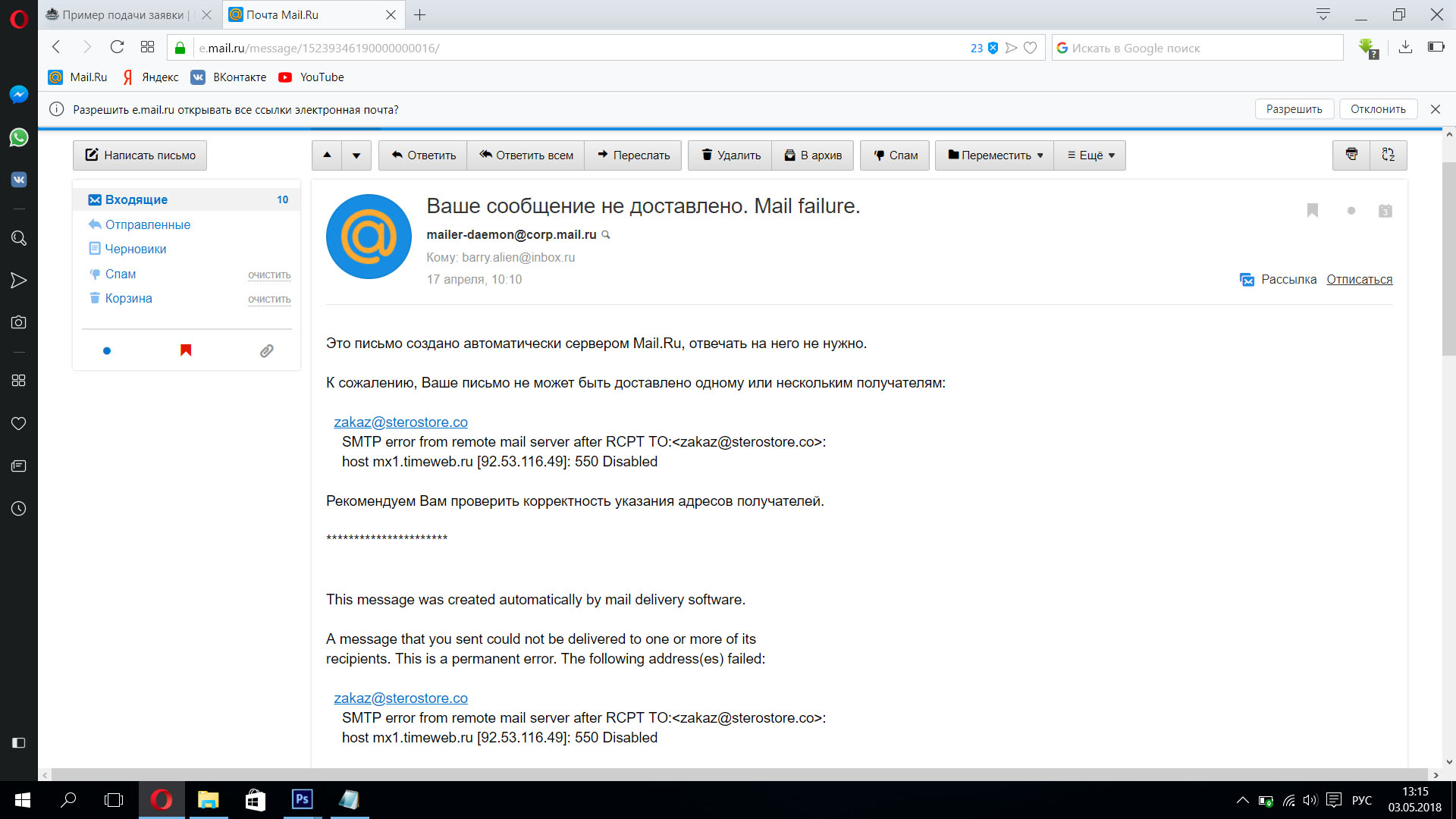The image size is (1456, 819).
Task: Click the translate message icon
Action: click(x=1388, y=155)
